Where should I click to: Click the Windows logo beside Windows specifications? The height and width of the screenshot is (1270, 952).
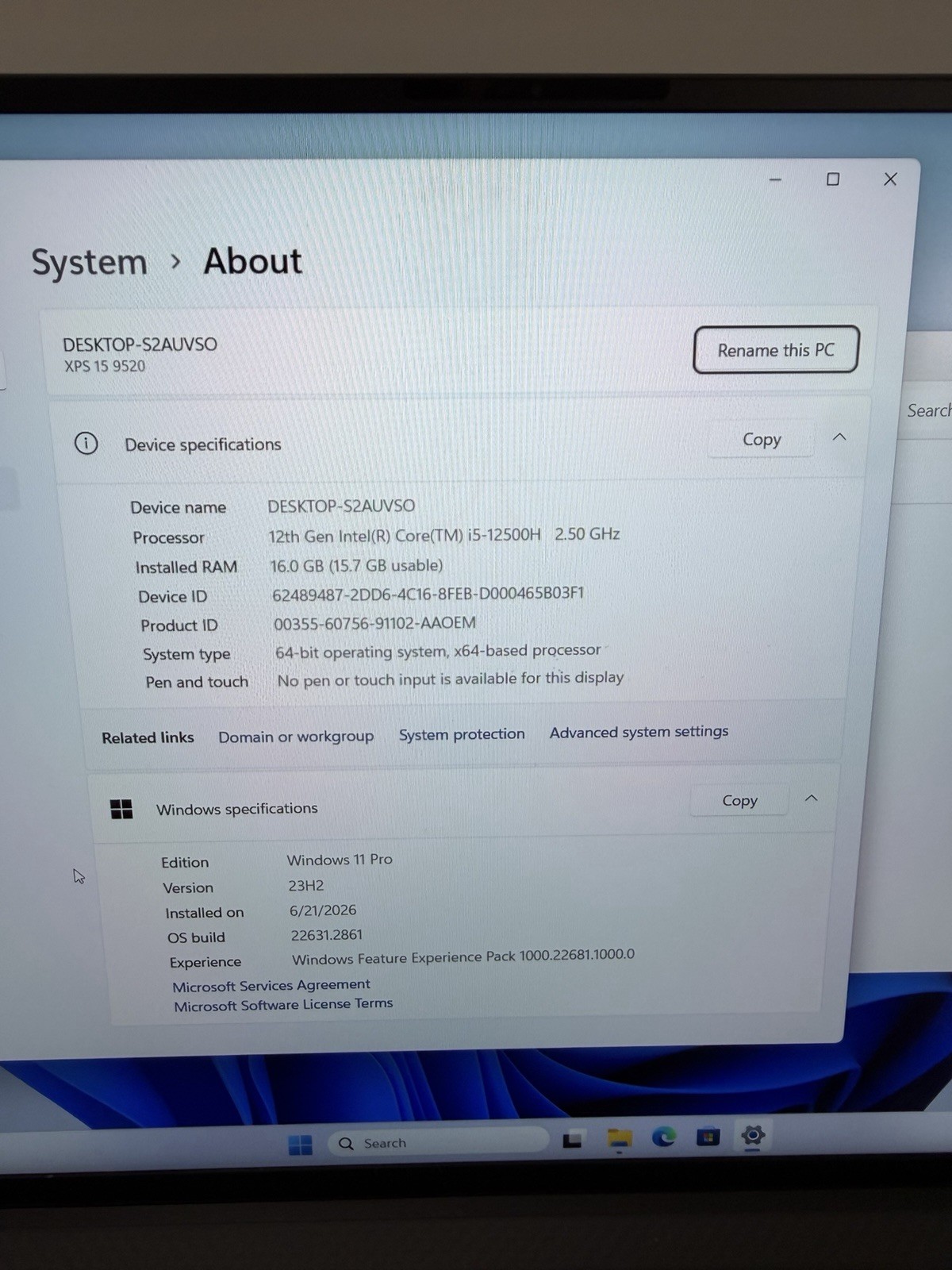121,809
